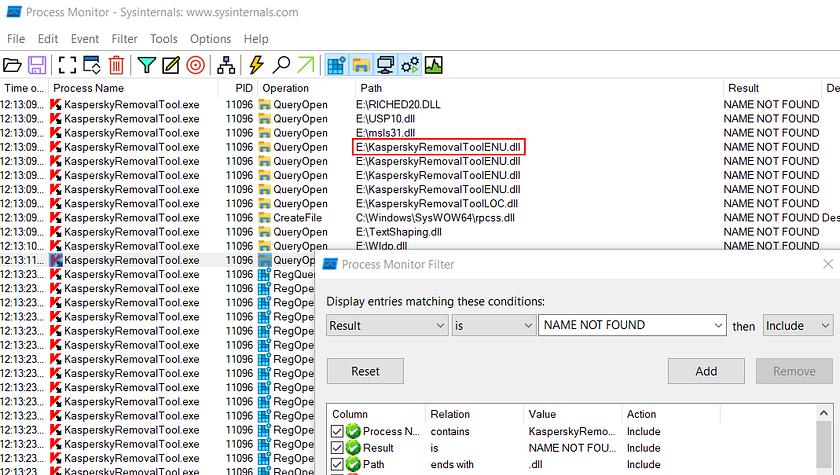Select the E:\RICHED20.DLL path row
Image resolution: width=840 pixels, height=475 pixels.
point(398,104)
